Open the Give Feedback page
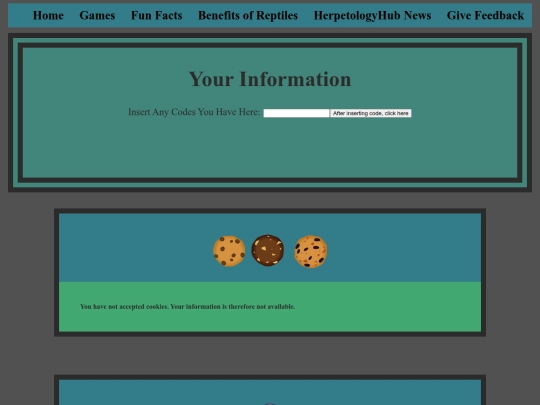The image size is (540, 405). (x=485, y=15)
